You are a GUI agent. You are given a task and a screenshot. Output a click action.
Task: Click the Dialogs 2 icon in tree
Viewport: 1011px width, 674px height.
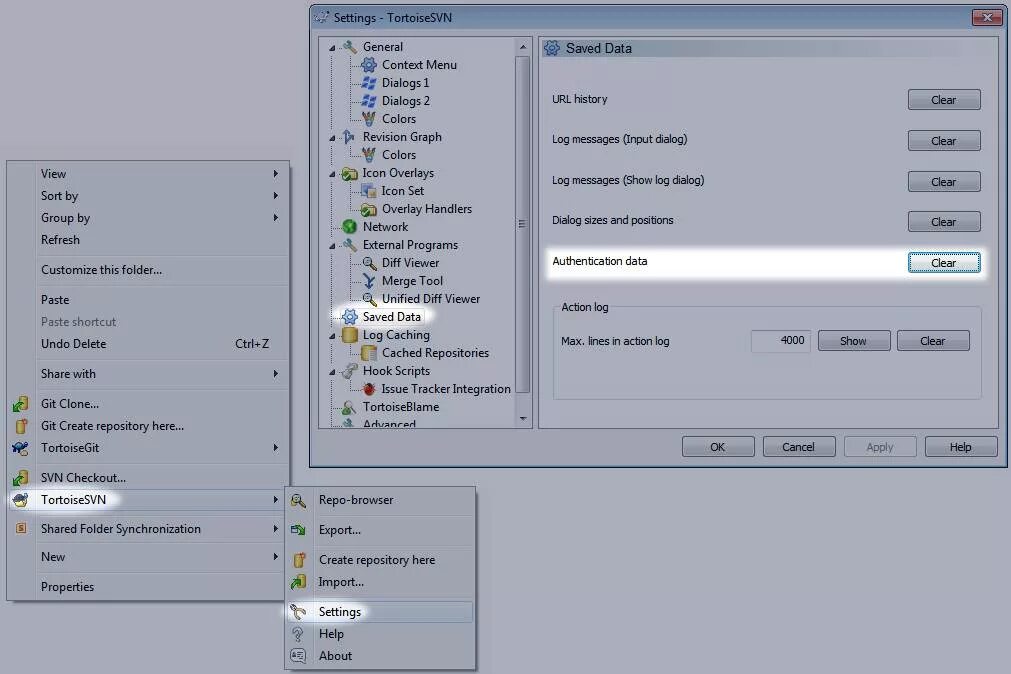(369, 101)
